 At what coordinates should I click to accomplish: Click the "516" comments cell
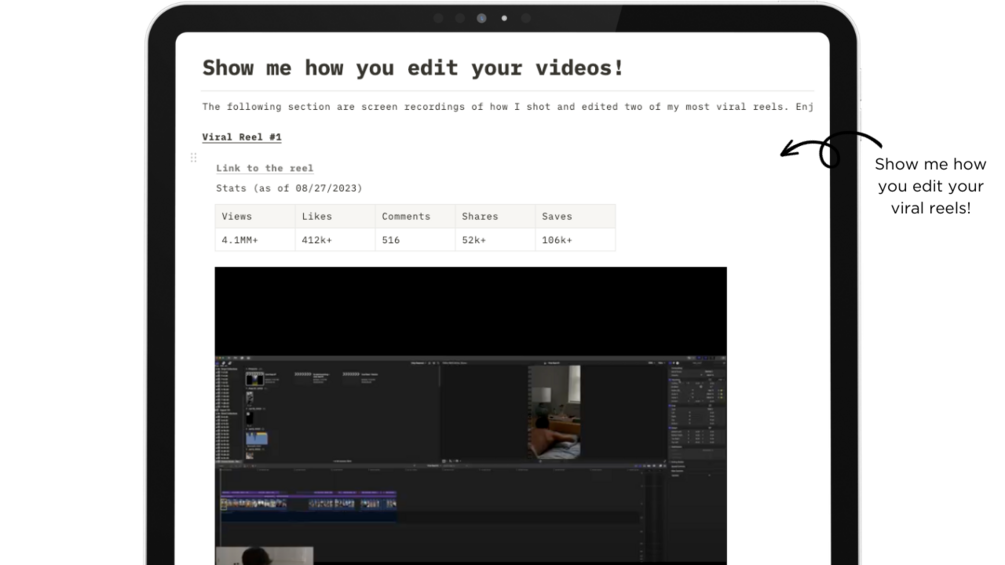click(x=415, y=240)
